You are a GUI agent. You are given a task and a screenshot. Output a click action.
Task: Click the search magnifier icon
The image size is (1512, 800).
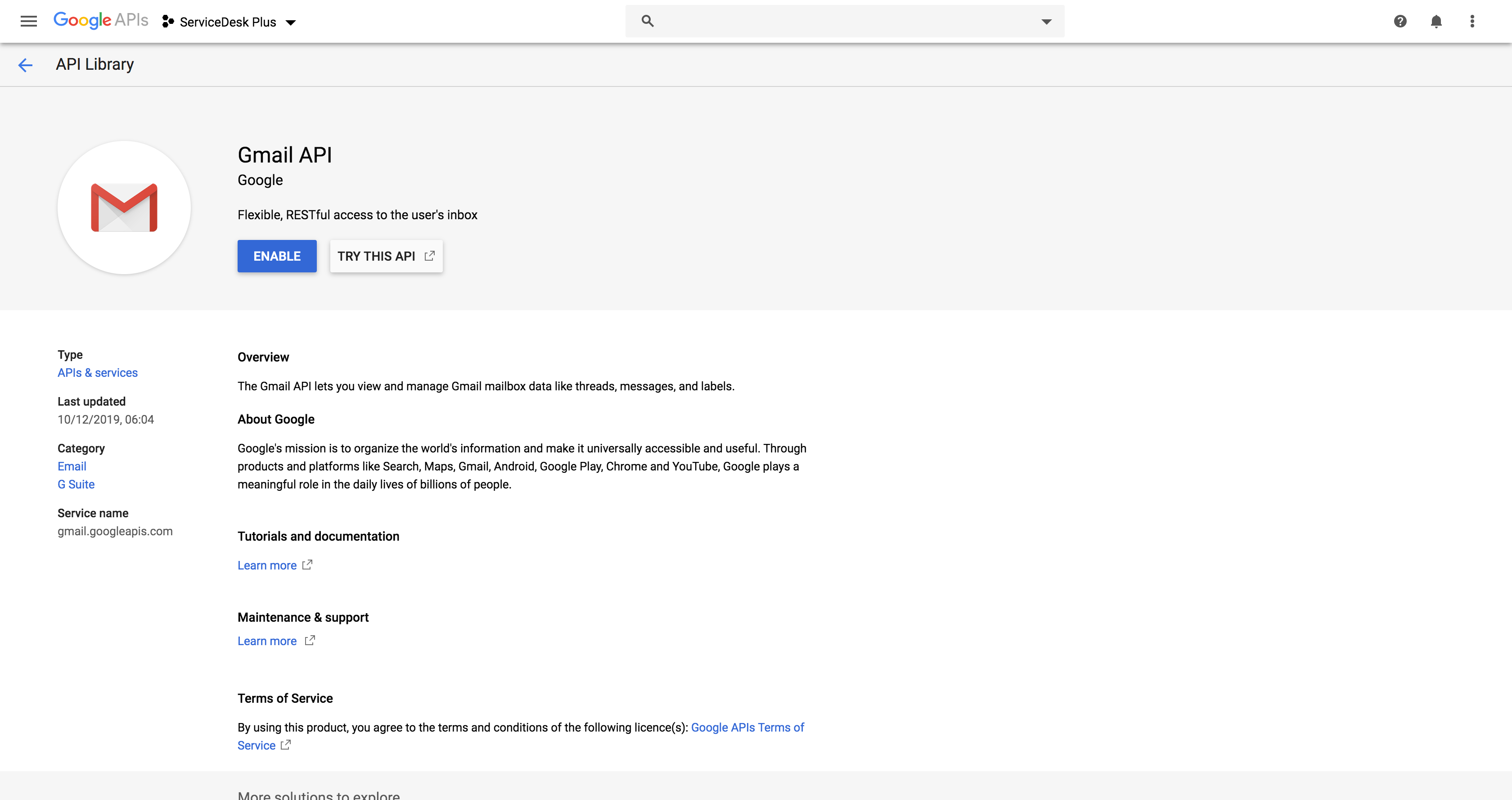(647, 21)
